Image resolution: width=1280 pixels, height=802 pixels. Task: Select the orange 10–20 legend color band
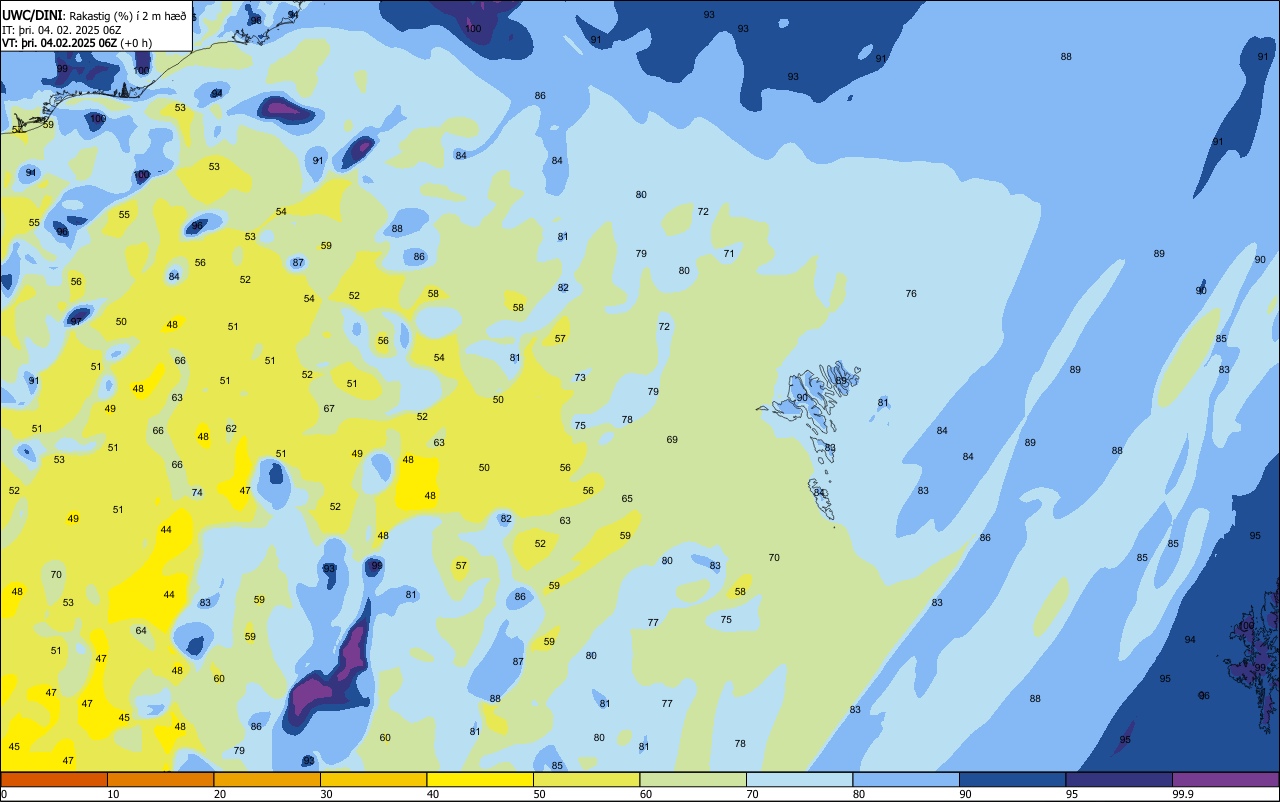pos(160,779)
